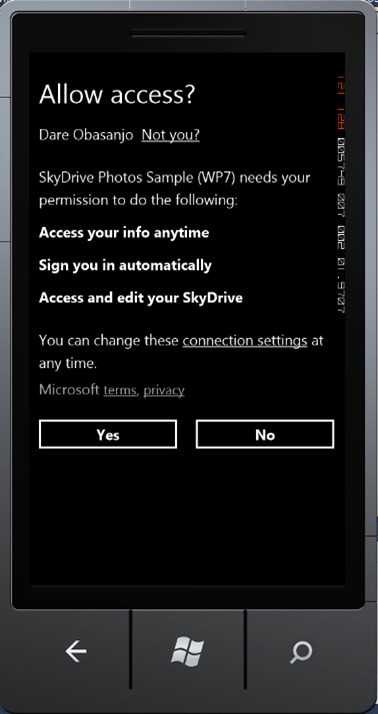
Task: Follow the connection settings link
Action: (245, 341)
